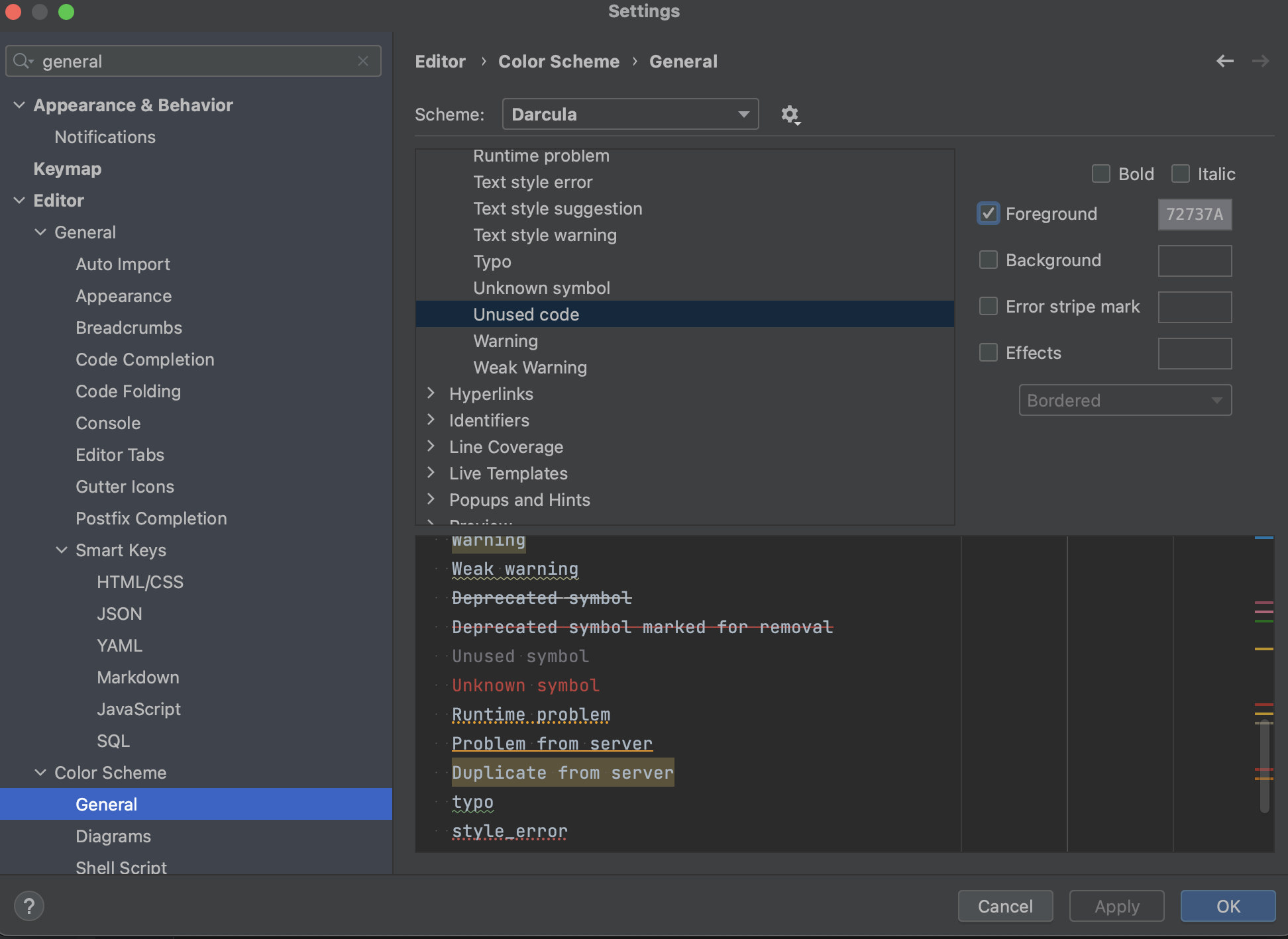Open Editor Tabs settings
This screenshot has height=939, width=1288.
tap(120, 454)
